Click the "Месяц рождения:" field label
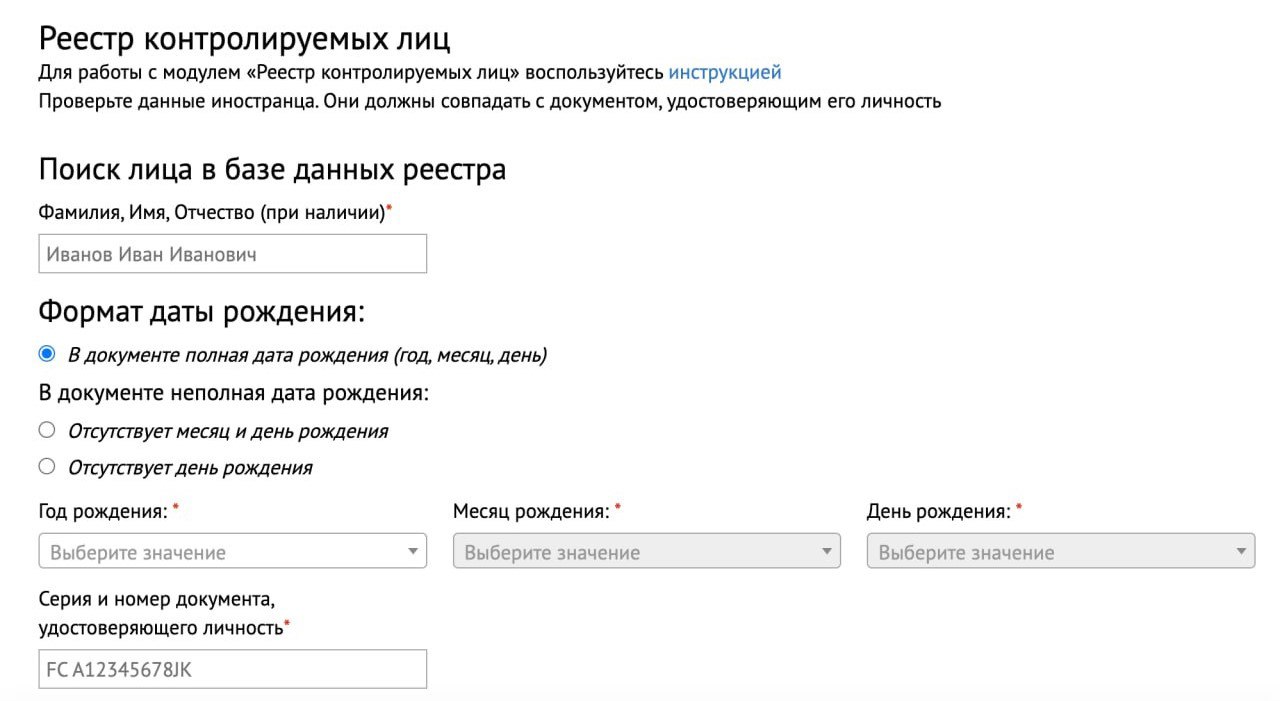The height and width of the screenshot is (701, 1280). 531,512
